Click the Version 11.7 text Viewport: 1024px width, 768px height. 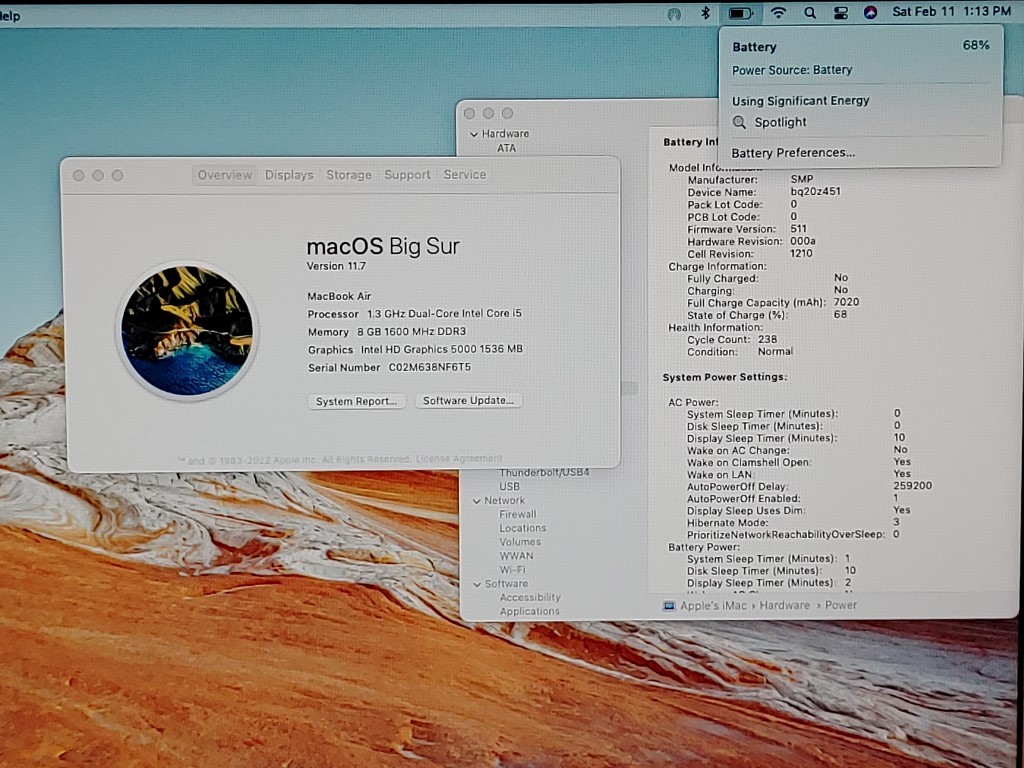coord(336,266)
